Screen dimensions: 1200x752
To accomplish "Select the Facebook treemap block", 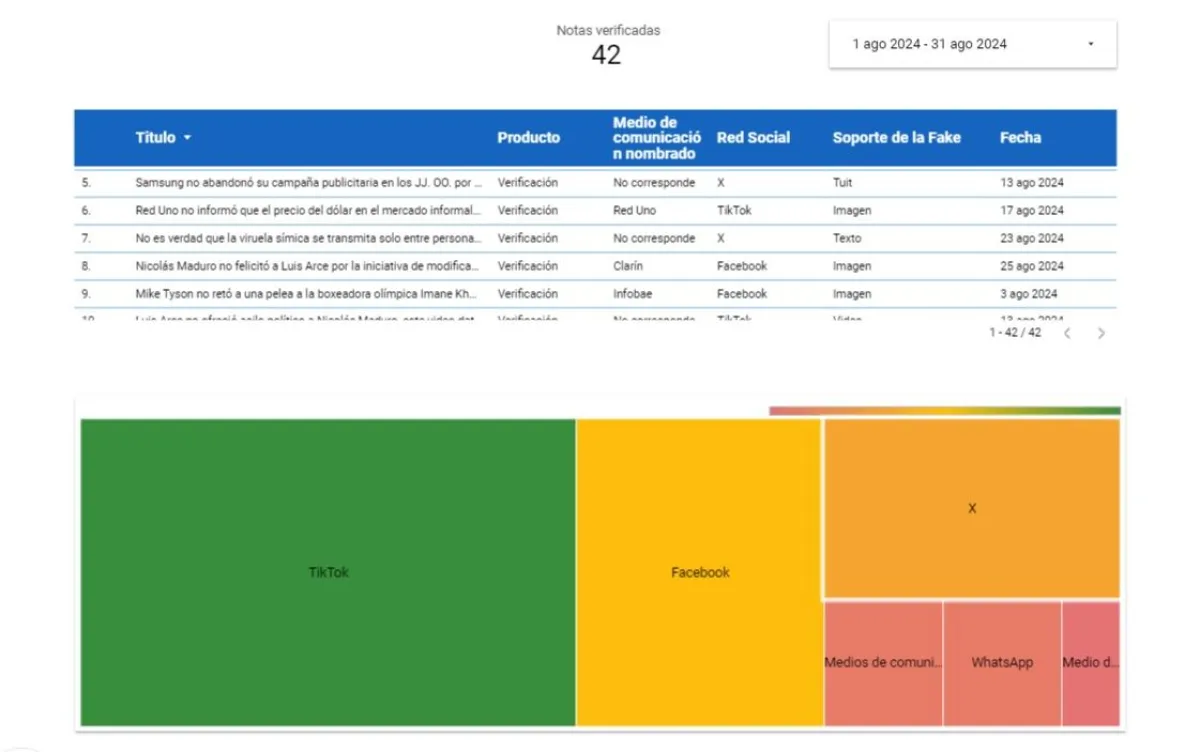I will pyautogui.click(x=700, y=572).
